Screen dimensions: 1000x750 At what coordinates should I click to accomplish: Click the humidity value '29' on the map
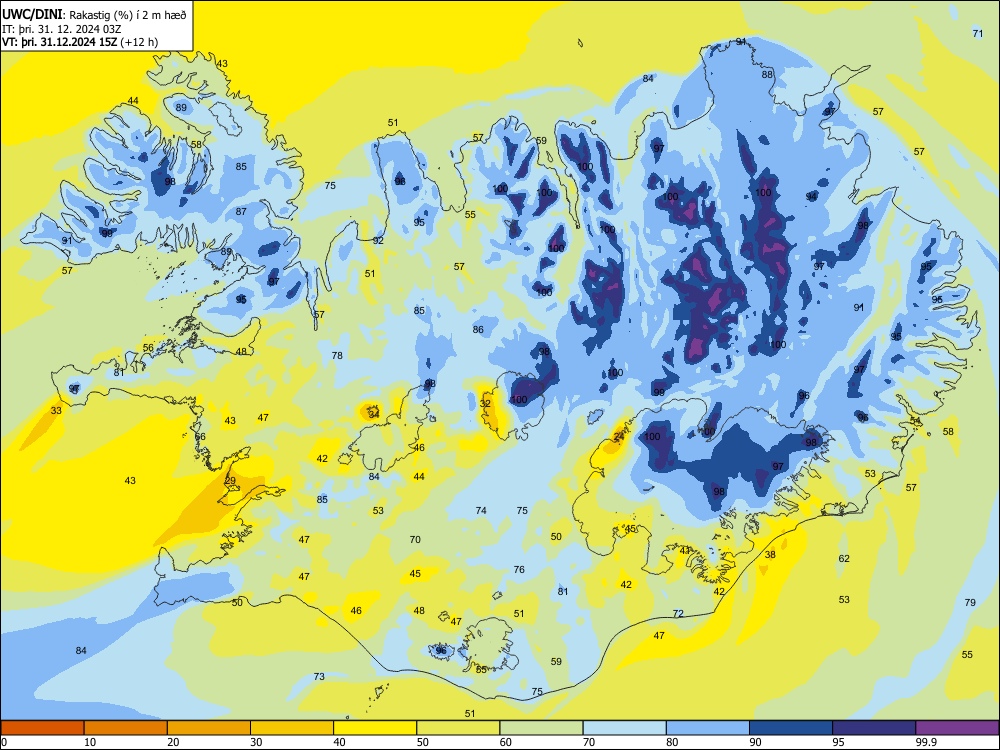[x=230, y=481]
